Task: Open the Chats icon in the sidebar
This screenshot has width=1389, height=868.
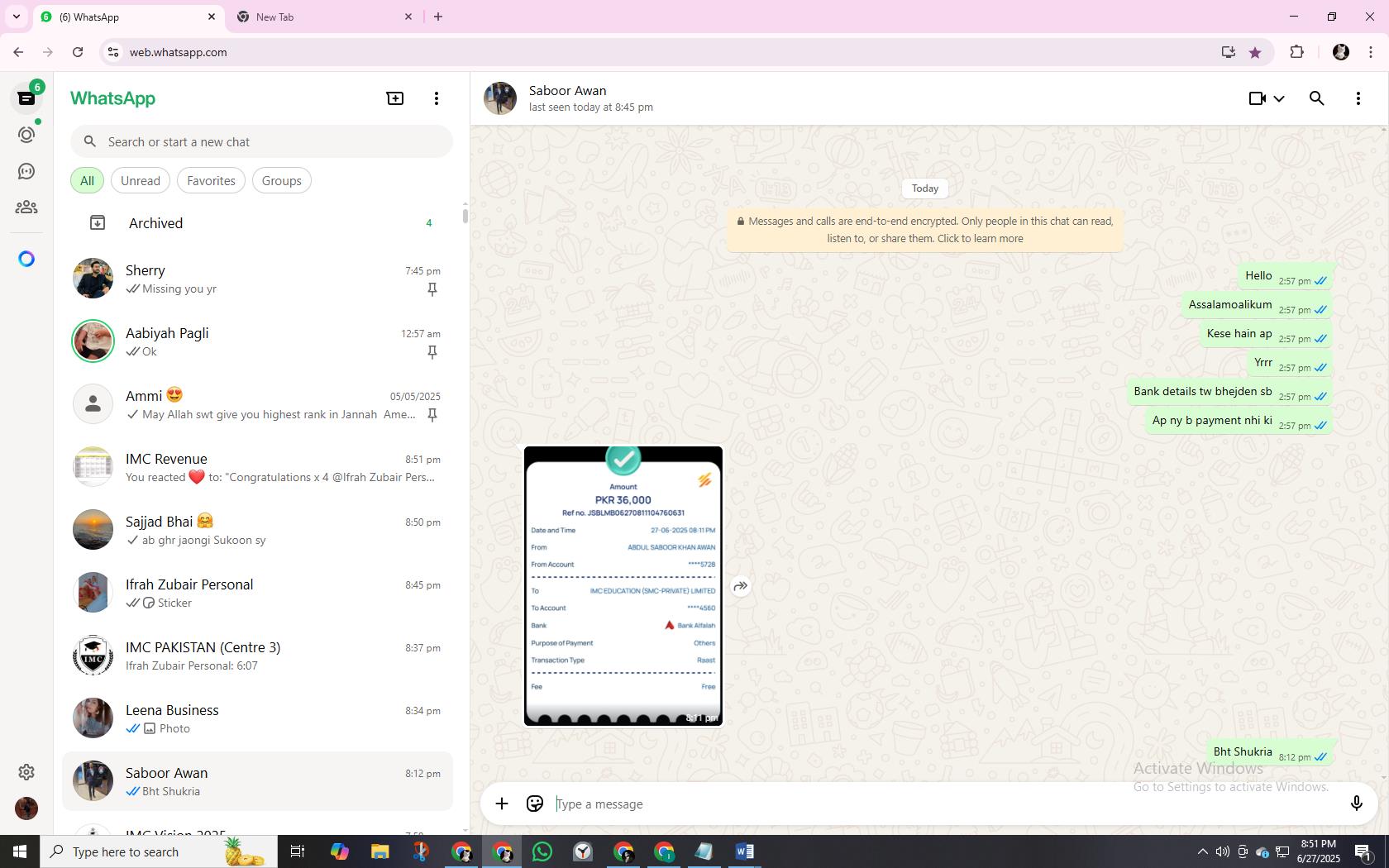Action: click(26, 98)
